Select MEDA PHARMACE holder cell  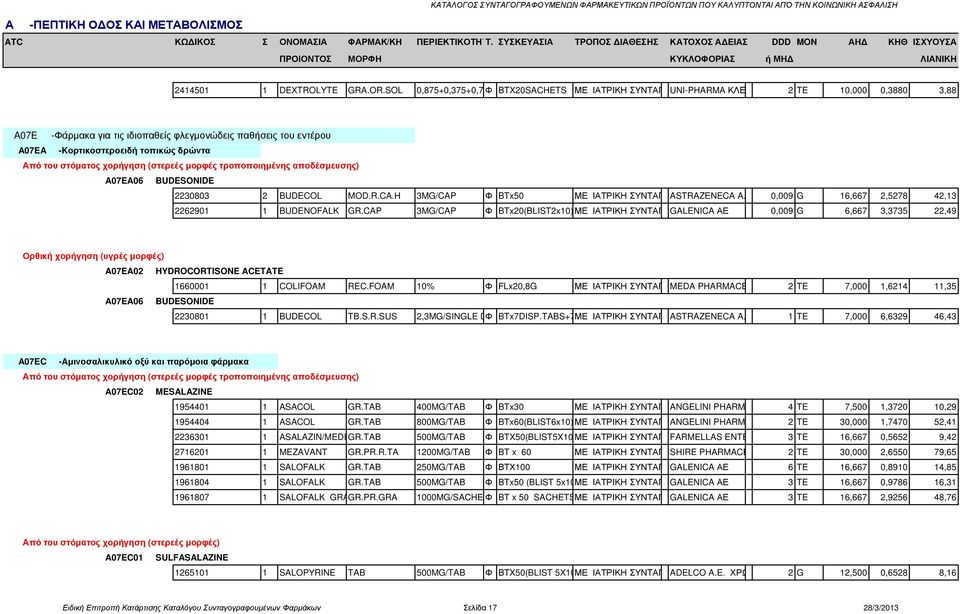[707, 286]
